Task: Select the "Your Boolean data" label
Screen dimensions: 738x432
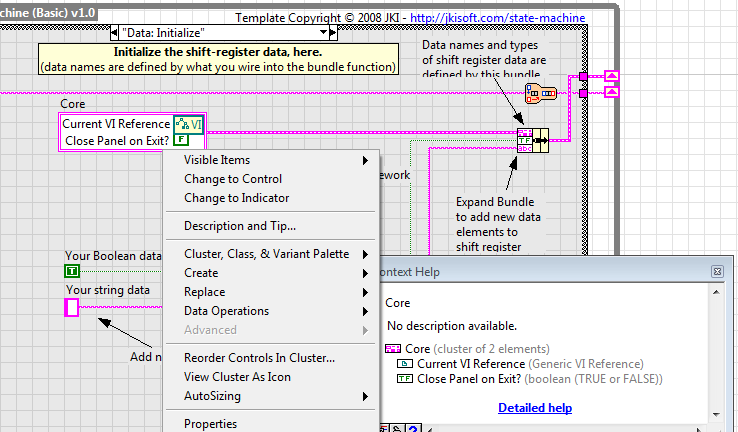Action: point(113,256)
